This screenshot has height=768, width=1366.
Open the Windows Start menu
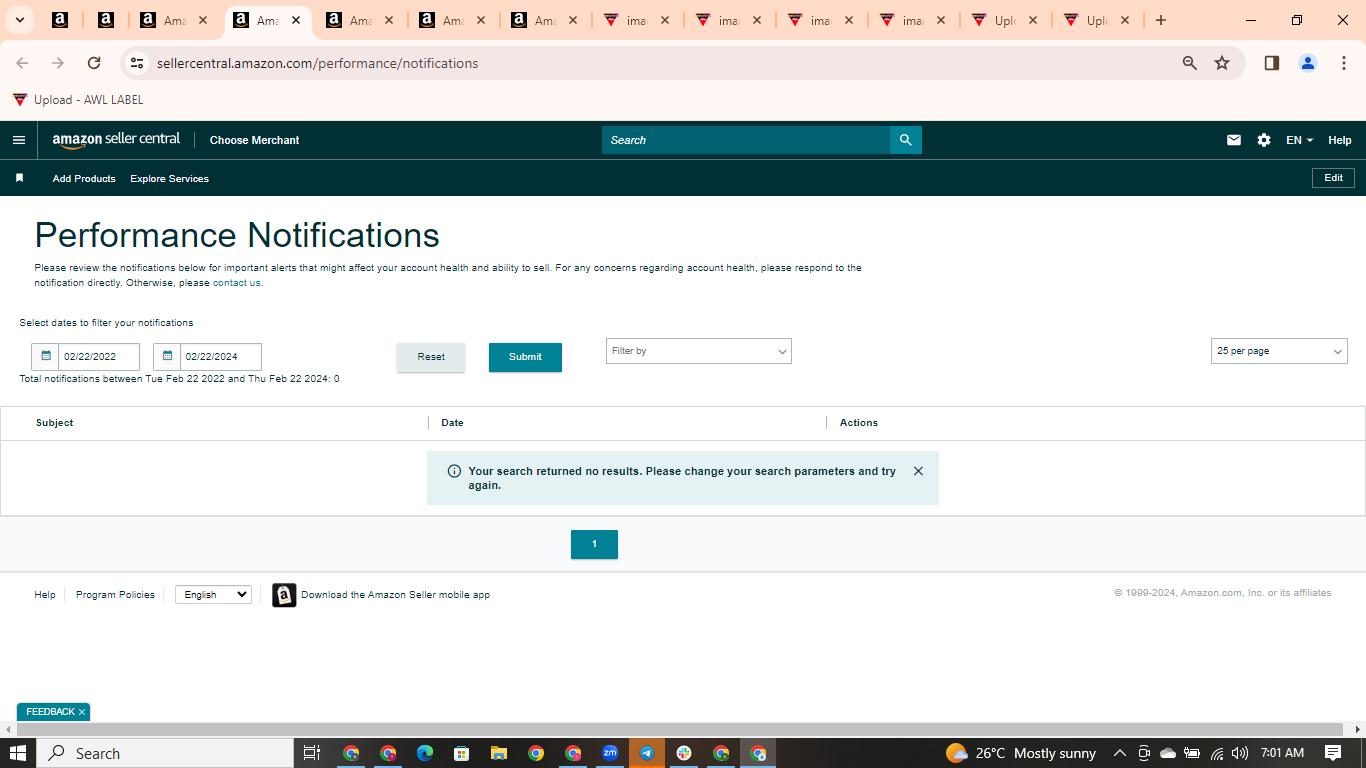(x=18, y=753)
